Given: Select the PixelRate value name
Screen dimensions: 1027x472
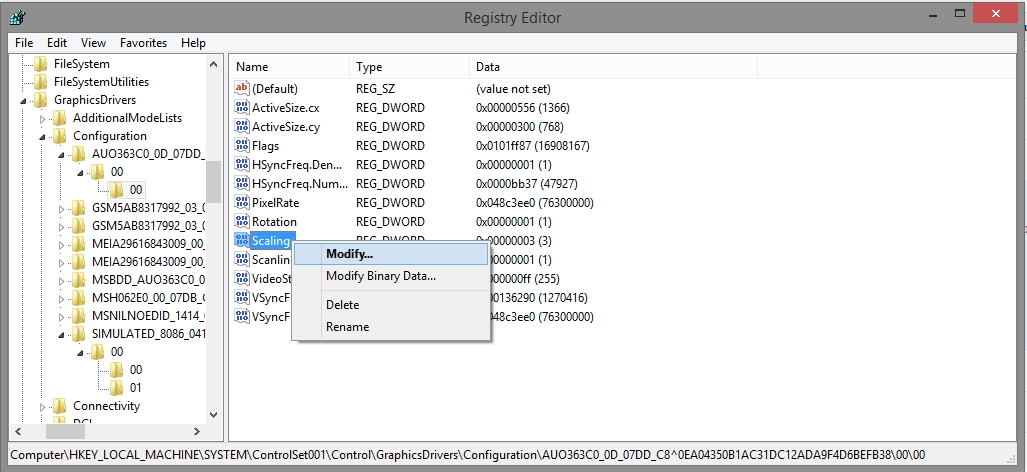Looking at the screenshot, I should click(274, 202).
